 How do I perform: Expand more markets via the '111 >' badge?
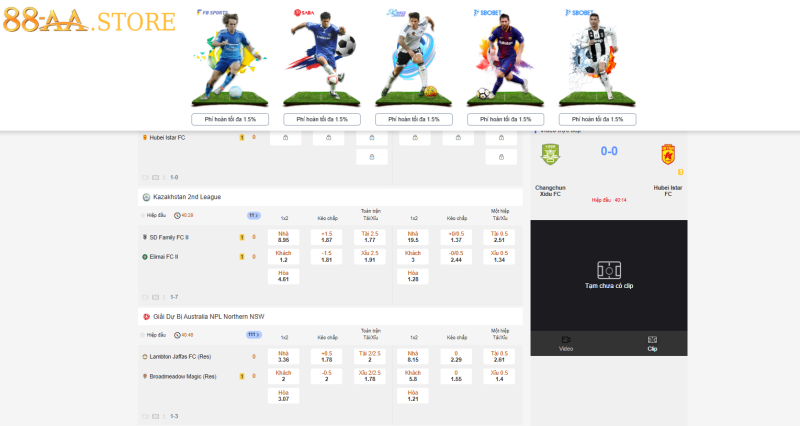(254, 335)
